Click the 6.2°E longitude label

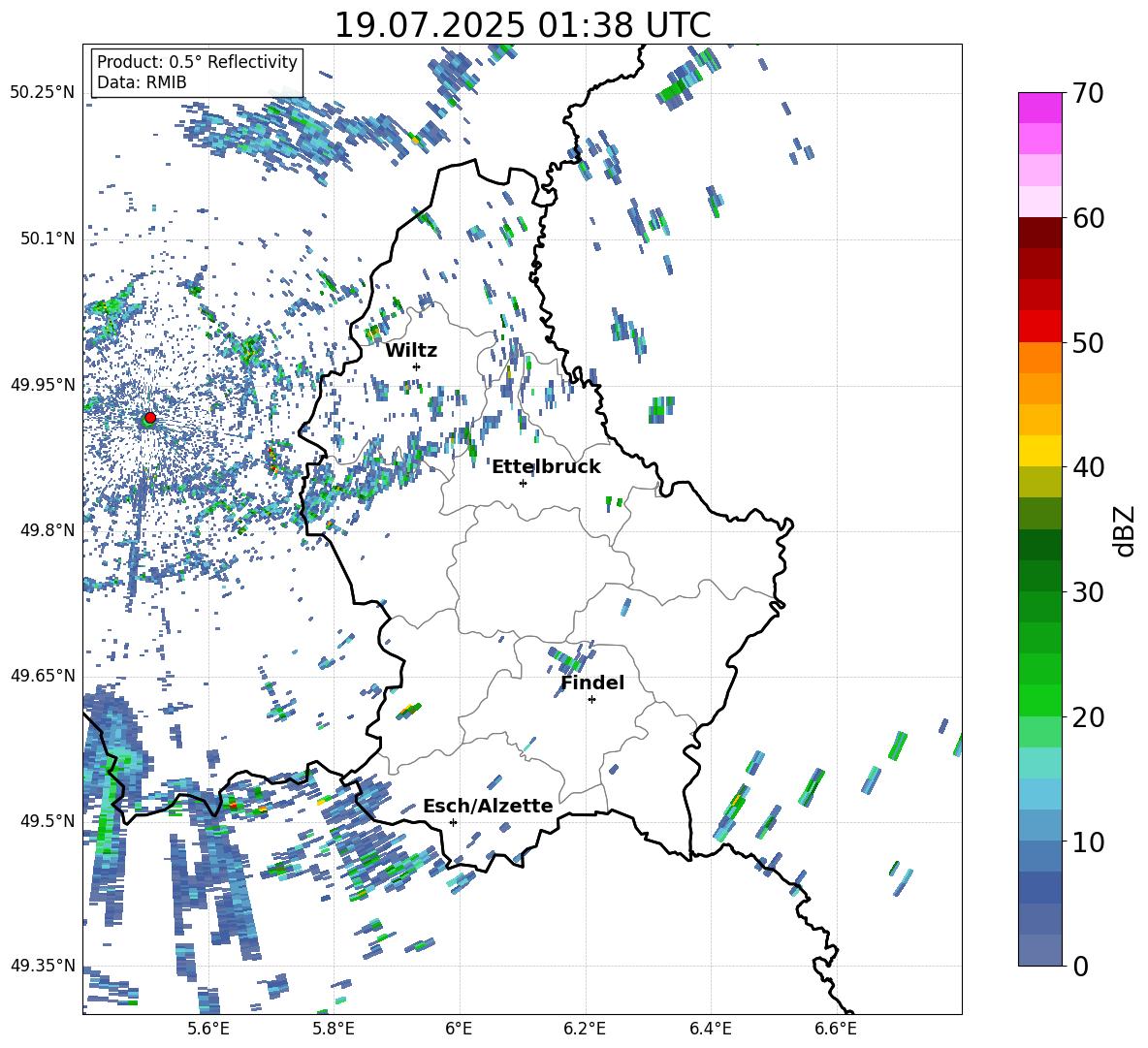coord(585,1029)
